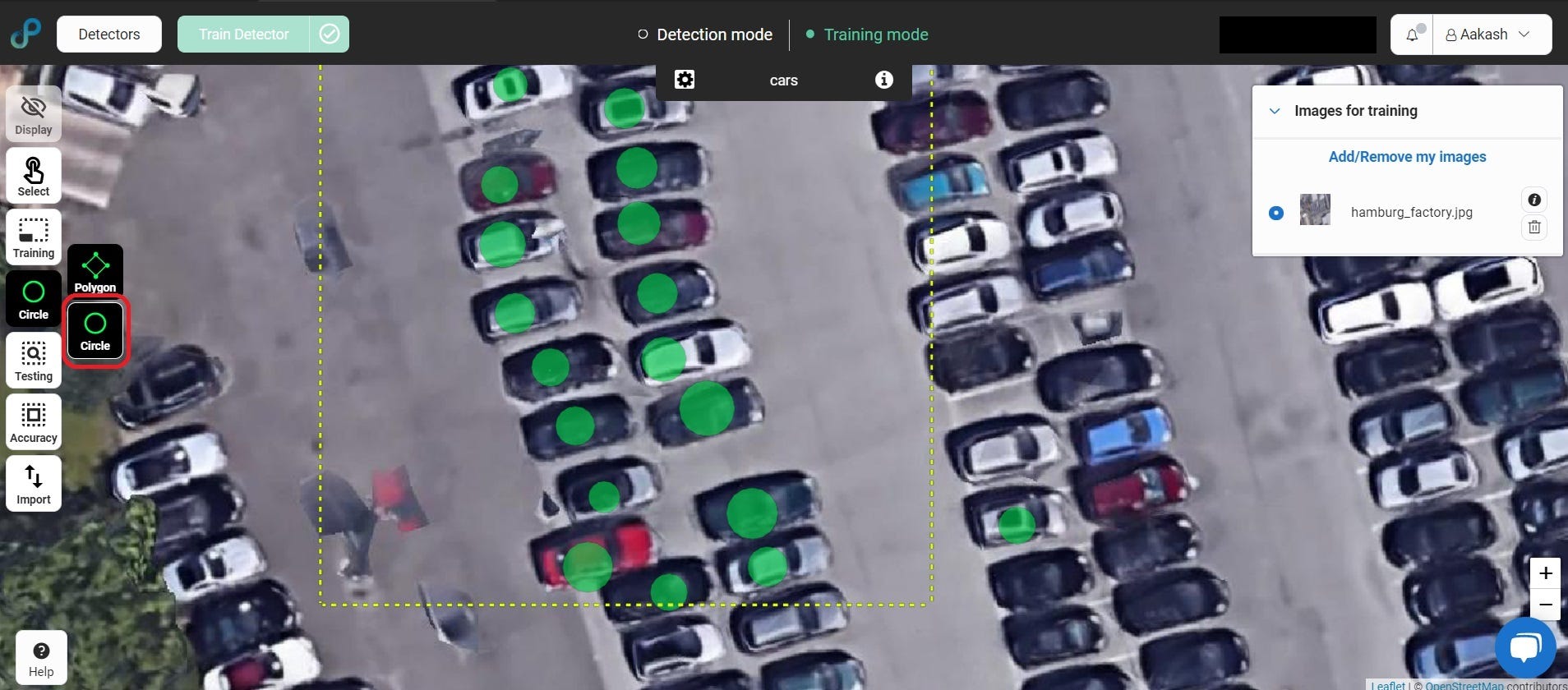Open the Import tool
Viewport: 1568px width, 690px height.
click(x=34, y=483)
